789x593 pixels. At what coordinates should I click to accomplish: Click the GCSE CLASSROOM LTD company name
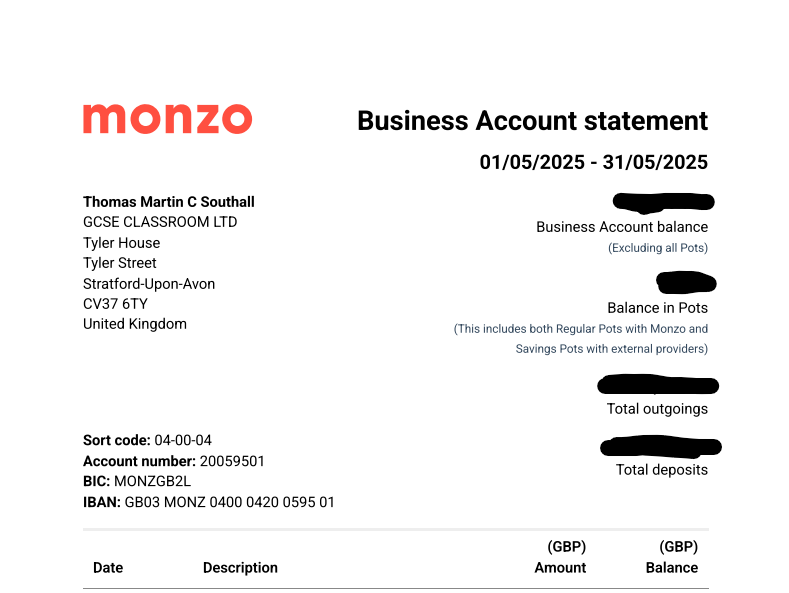[160, 222]
